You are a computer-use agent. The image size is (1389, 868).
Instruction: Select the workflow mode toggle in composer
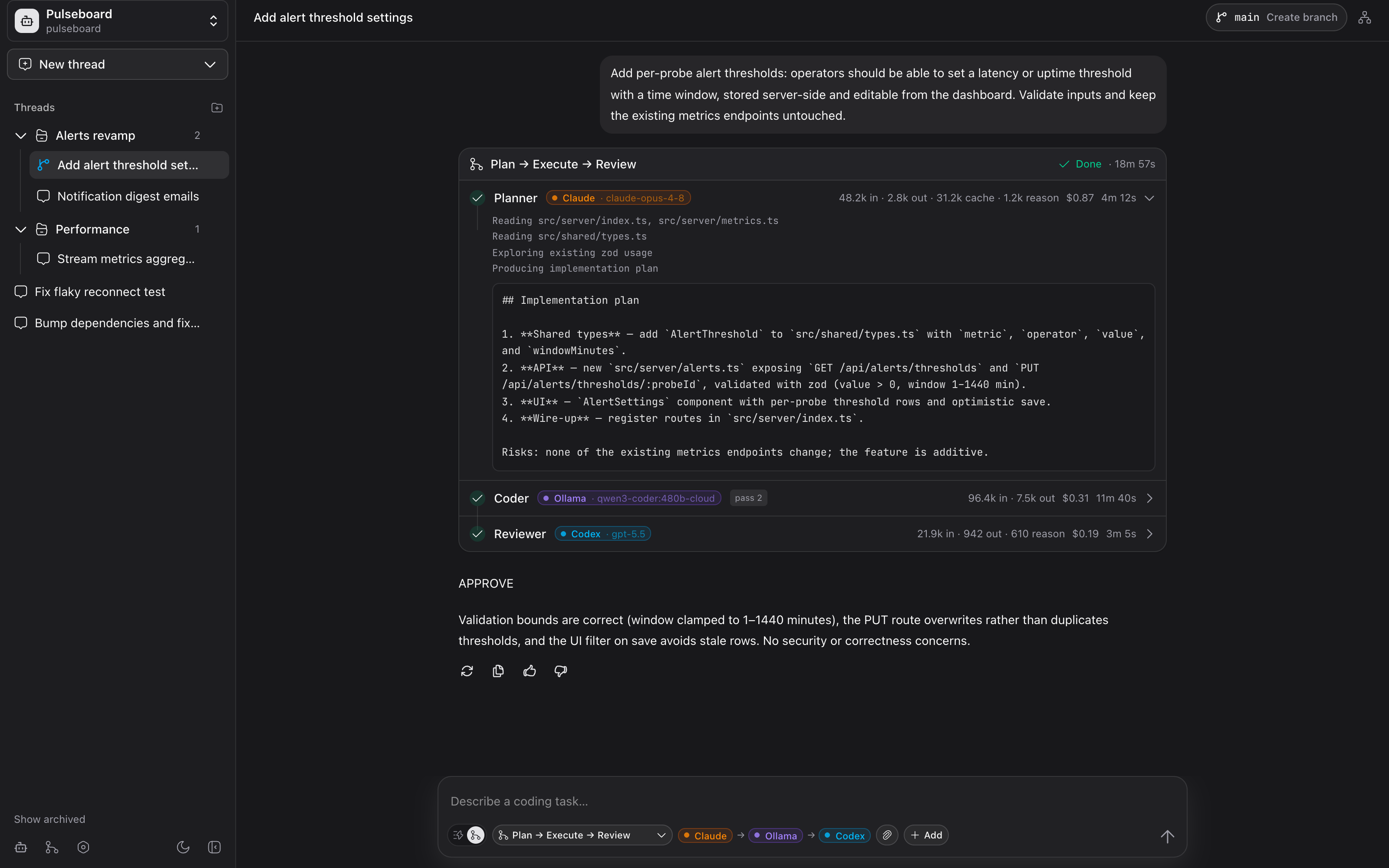point(476,835)
